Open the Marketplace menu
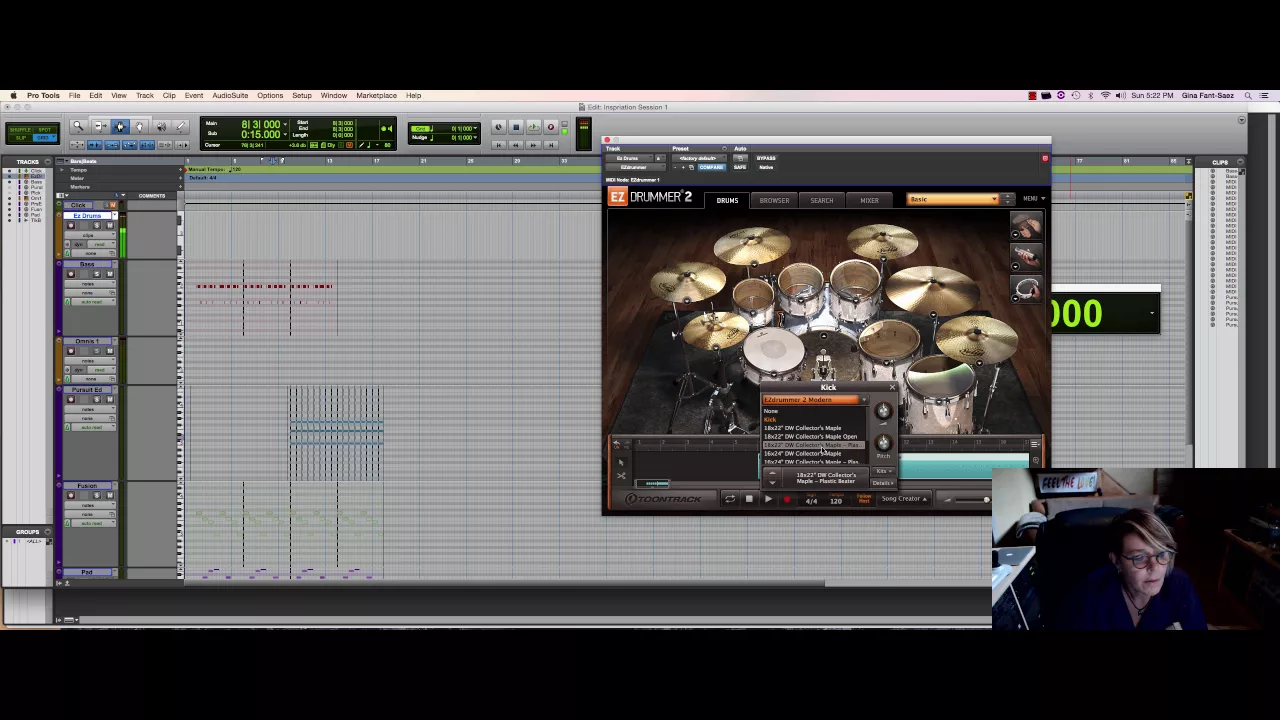Screen dimensions: 1280x720 click(x=376, y=96)
